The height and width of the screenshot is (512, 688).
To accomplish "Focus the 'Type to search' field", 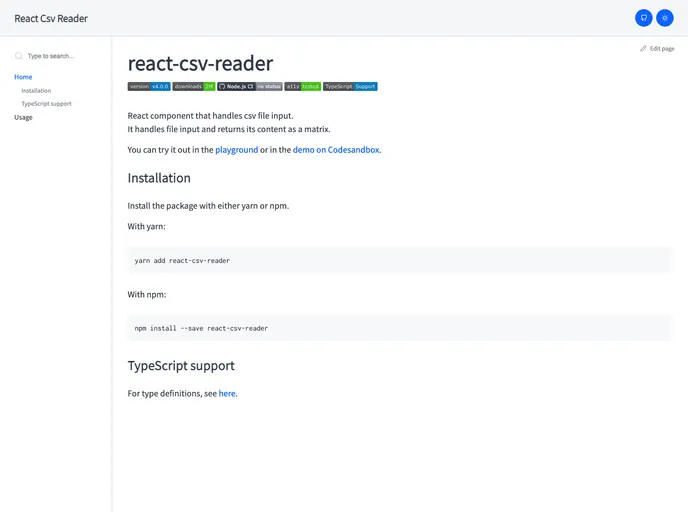I will (51, 56).
